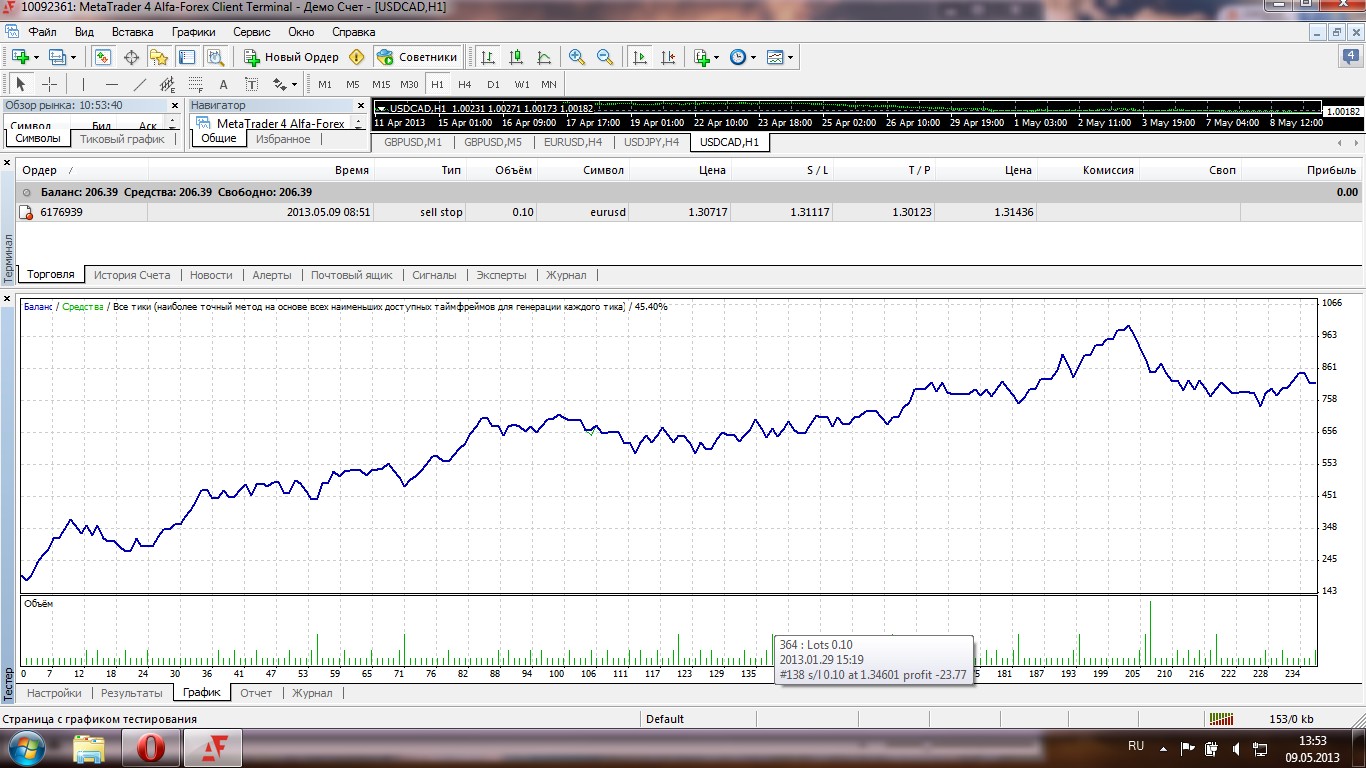Sort orders by Прибыль column
This screenshot has width=1366, height=768.
(x=1332, y=170)
